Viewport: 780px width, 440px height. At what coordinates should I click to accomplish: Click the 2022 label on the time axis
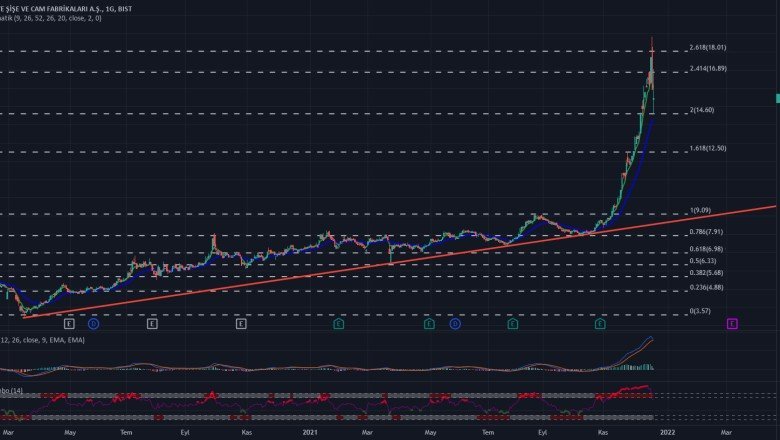click(668, 432)
